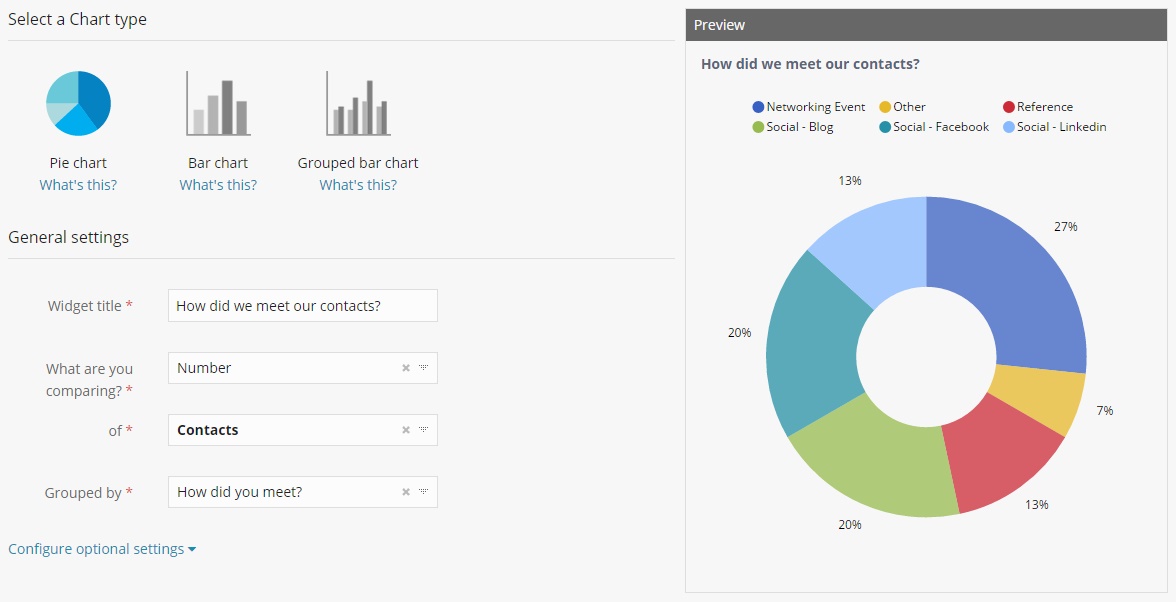1176x602 pixels.
Task: Clear the Number selection with the x icon
Action: (x=406, y=367)
